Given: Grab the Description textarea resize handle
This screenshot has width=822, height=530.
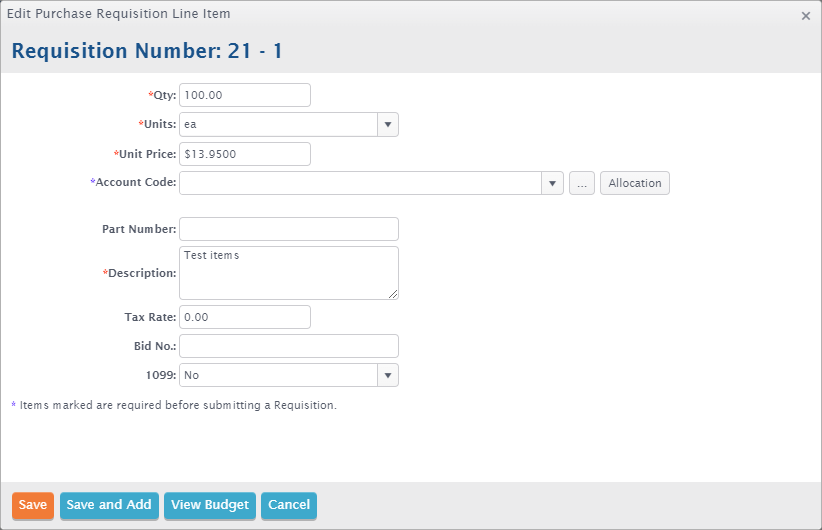Looking at the screenshot, I should click(393, 295).
